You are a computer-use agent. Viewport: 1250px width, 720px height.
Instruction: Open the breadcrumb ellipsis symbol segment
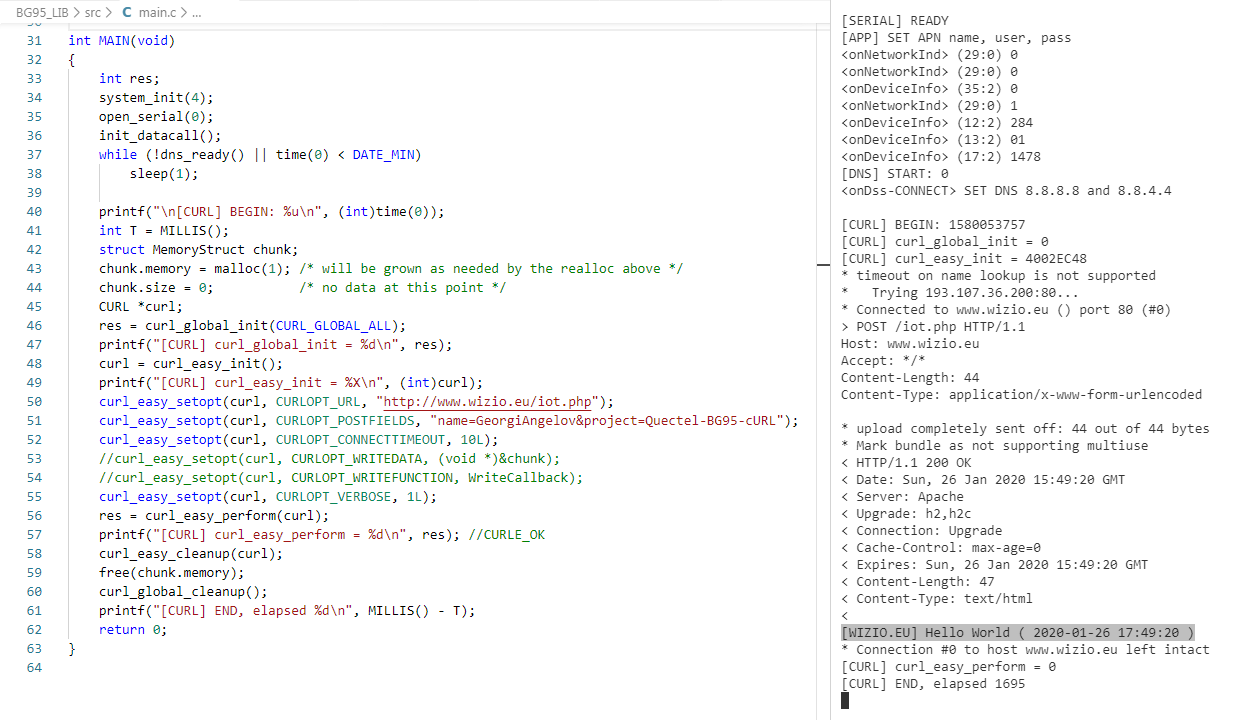coord(196,13)
